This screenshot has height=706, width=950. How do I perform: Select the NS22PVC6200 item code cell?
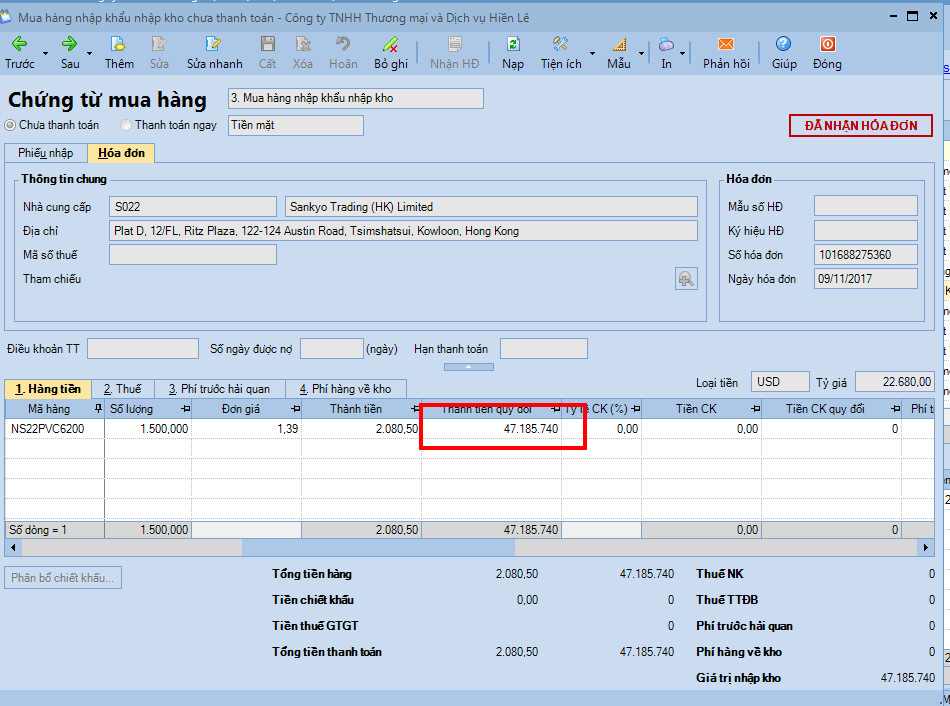[55, 428]
